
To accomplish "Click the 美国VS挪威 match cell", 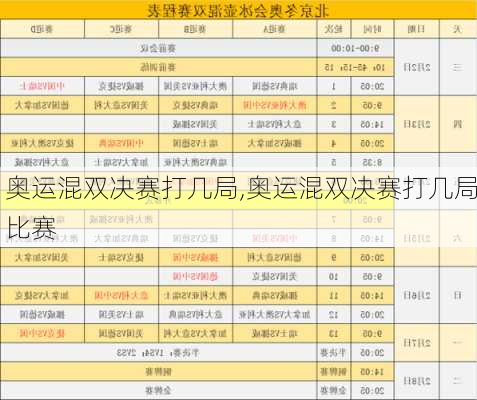I will (195, 124).
